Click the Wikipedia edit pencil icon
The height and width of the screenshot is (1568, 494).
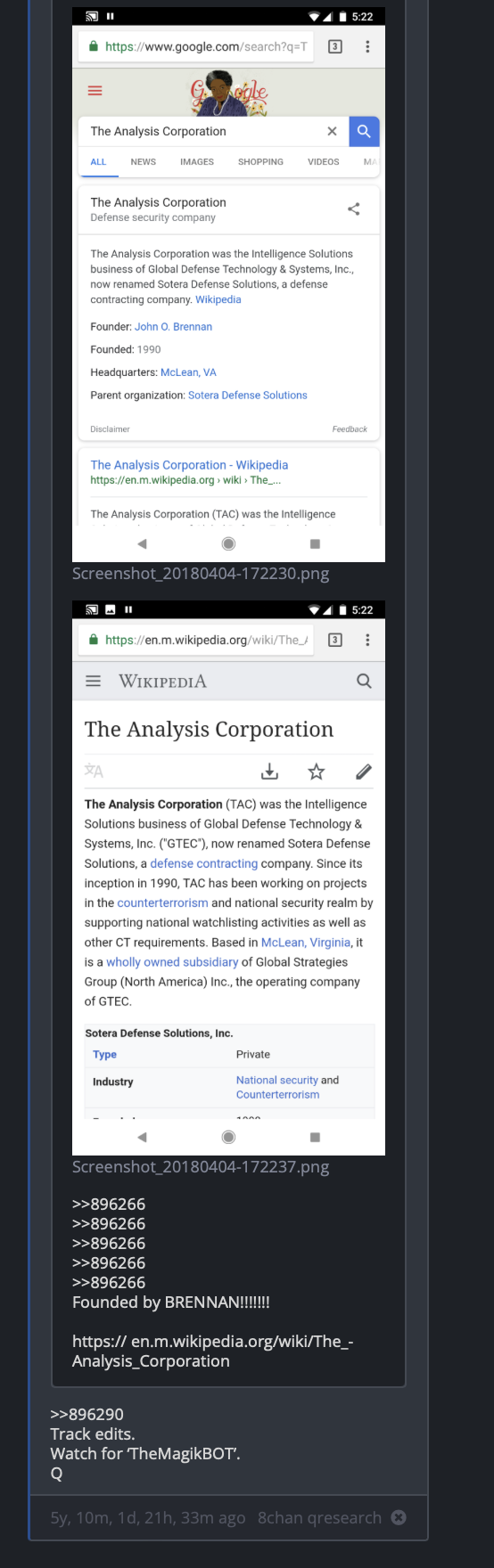pos(363,772)
